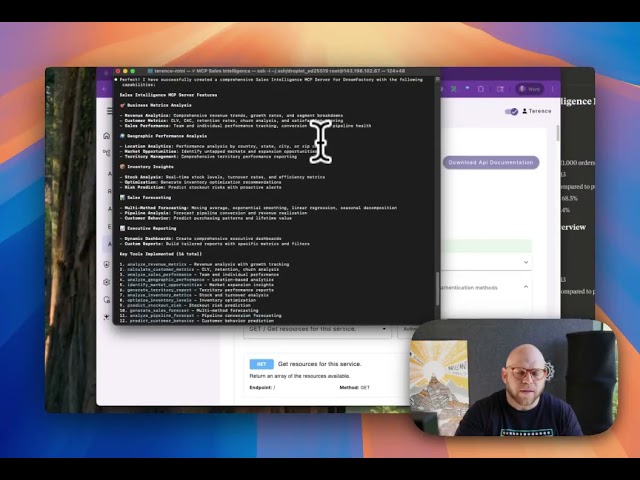This screenshot has height=480, width=640.
Task: Collapse the authentication methods section
Action: 526,287
